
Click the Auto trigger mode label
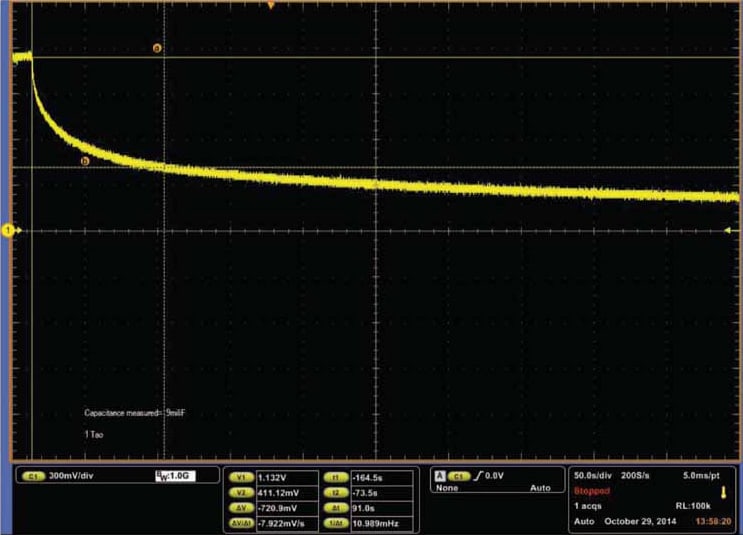[x=540, y=488]
